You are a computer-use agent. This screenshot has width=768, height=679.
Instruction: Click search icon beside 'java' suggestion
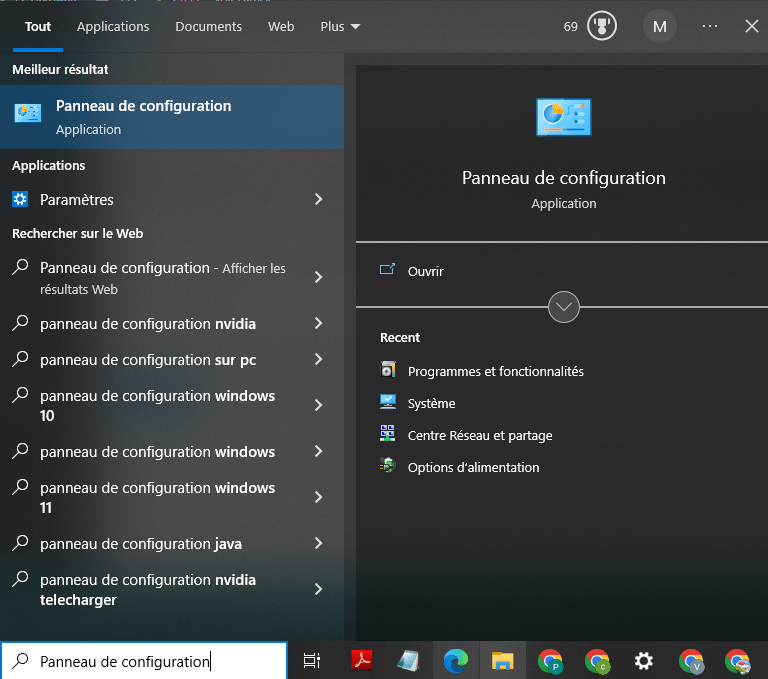tap(21, 543)
